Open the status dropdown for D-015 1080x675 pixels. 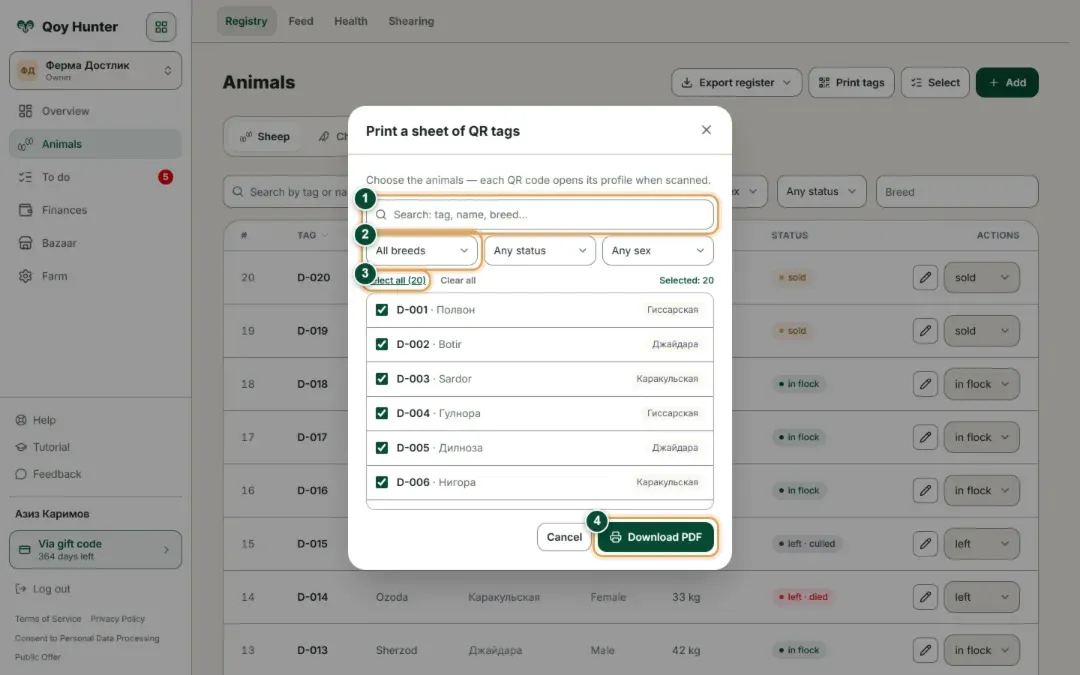point(982,543)
